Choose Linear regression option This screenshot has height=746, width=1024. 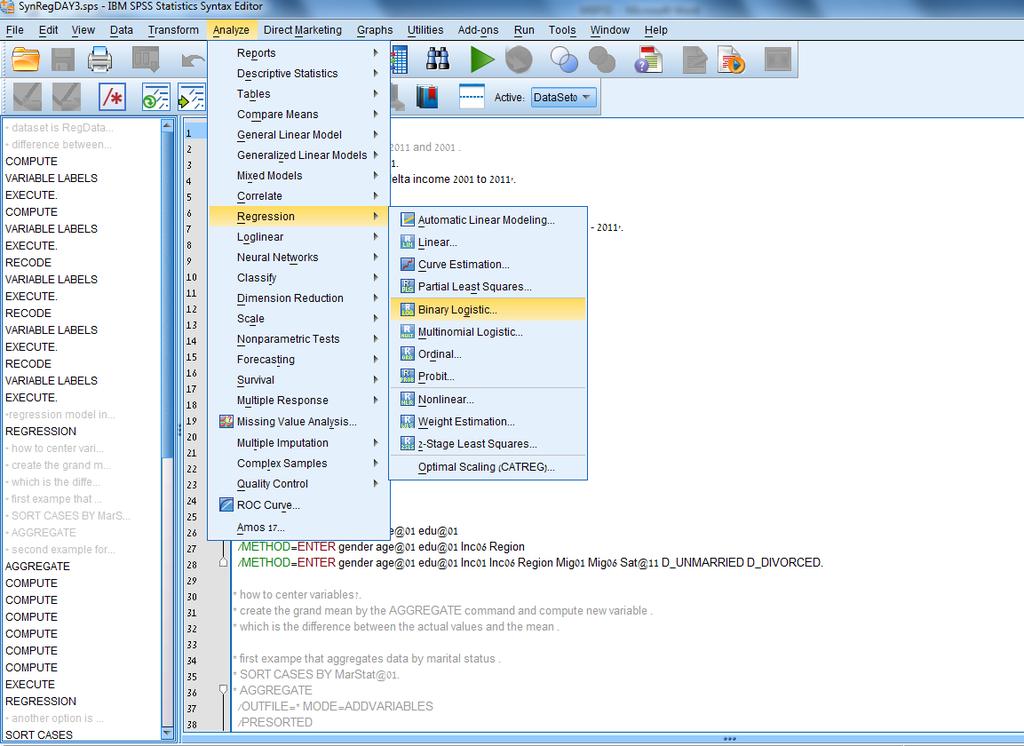[x=488, y=242]
